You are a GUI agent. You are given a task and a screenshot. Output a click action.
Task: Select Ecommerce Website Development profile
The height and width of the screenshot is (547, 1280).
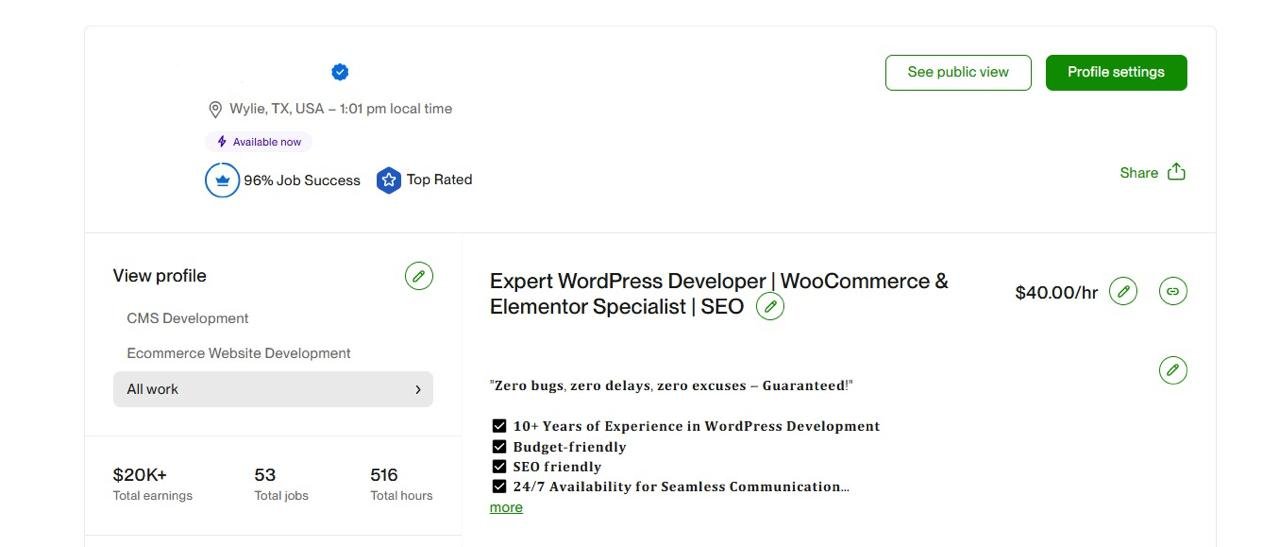pyautogui.click(x=239, y=354)
